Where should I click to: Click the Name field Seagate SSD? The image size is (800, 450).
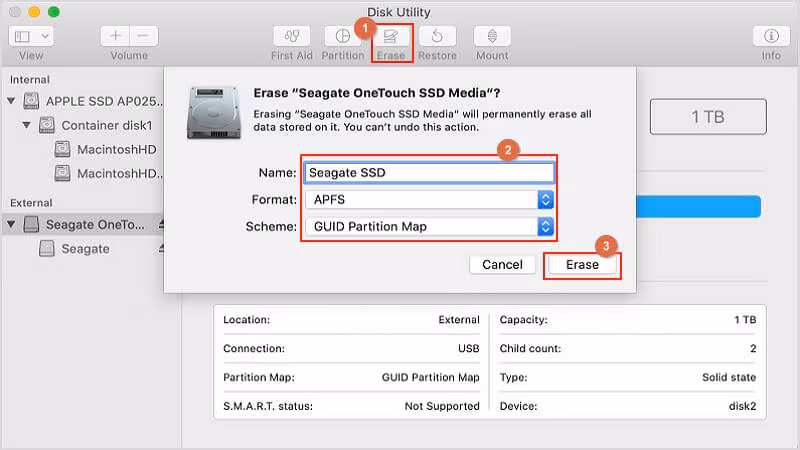click(x=429, y=172)
